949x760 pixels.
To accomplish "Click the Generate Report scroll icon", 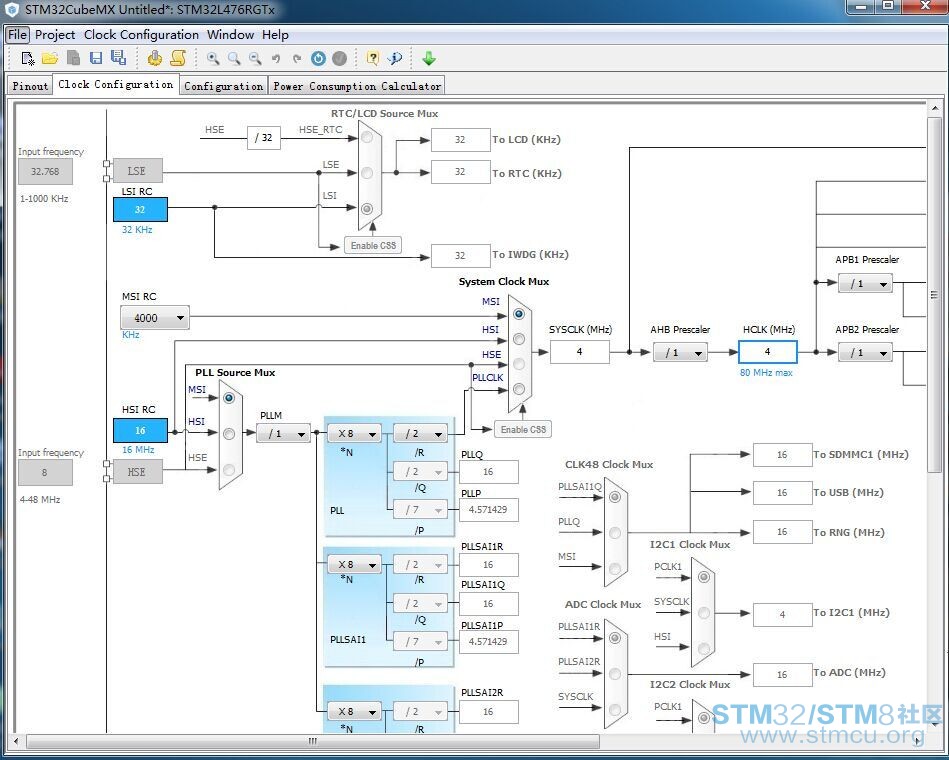I will coord(178,58).
